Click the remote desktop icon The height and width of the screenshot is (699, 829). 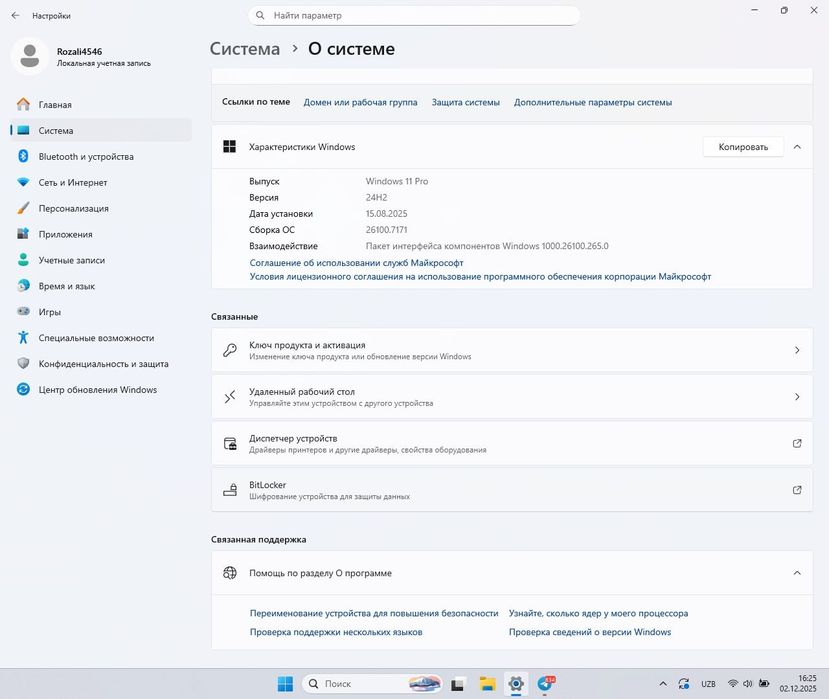[229, 397]
